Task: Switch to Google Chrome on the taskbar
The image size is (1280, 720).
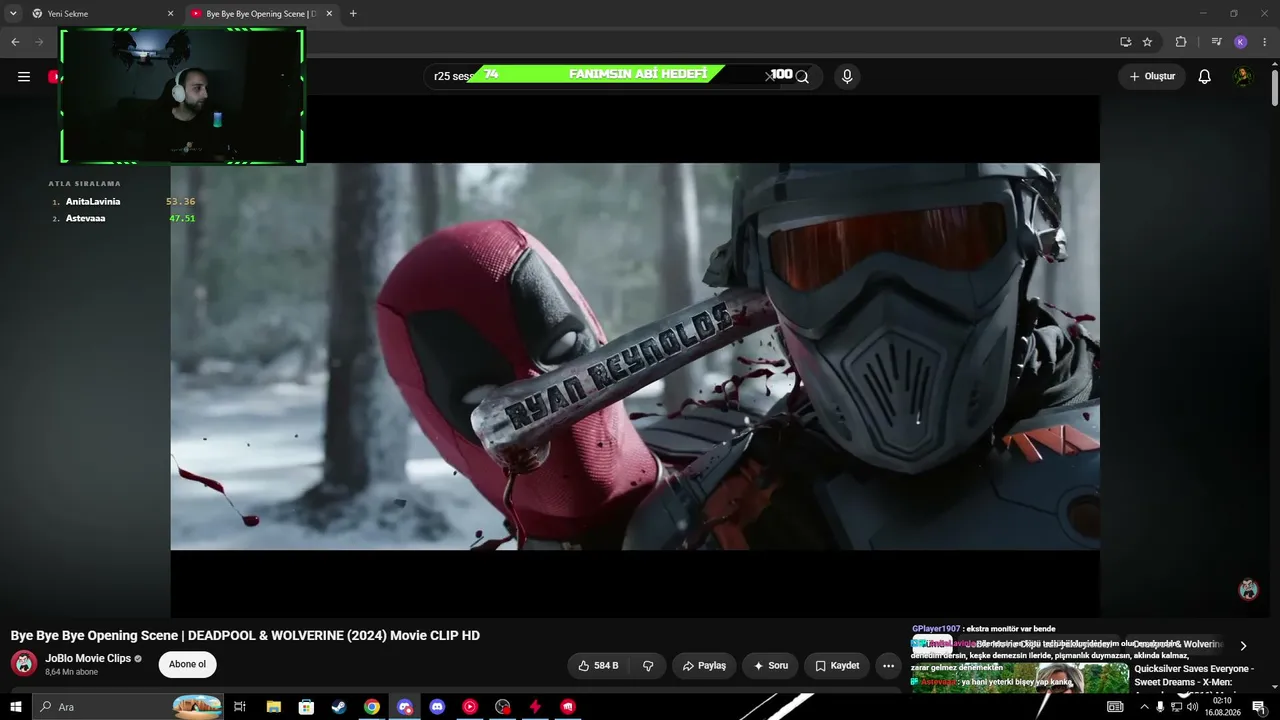Action: [x=372, y=707]
